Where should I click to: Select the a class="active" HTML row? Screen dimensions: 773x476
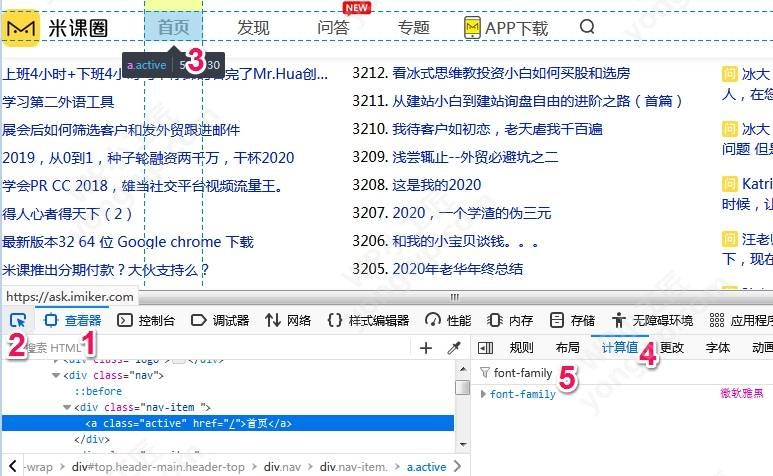[x=228, y=423]
